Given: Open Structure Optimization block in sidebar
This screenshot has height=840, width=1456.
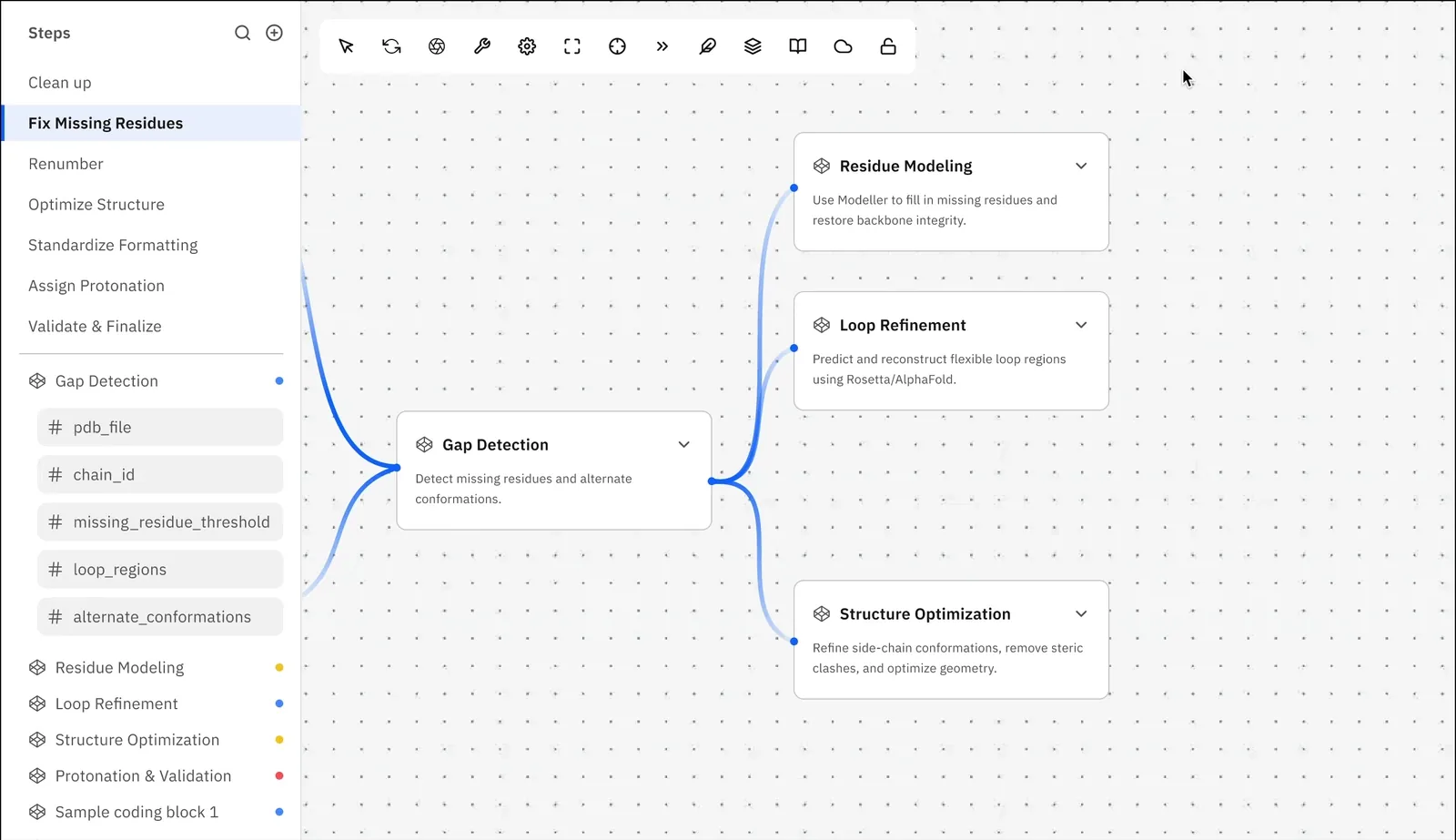Looking at the screenshot, I should point(155,740).
